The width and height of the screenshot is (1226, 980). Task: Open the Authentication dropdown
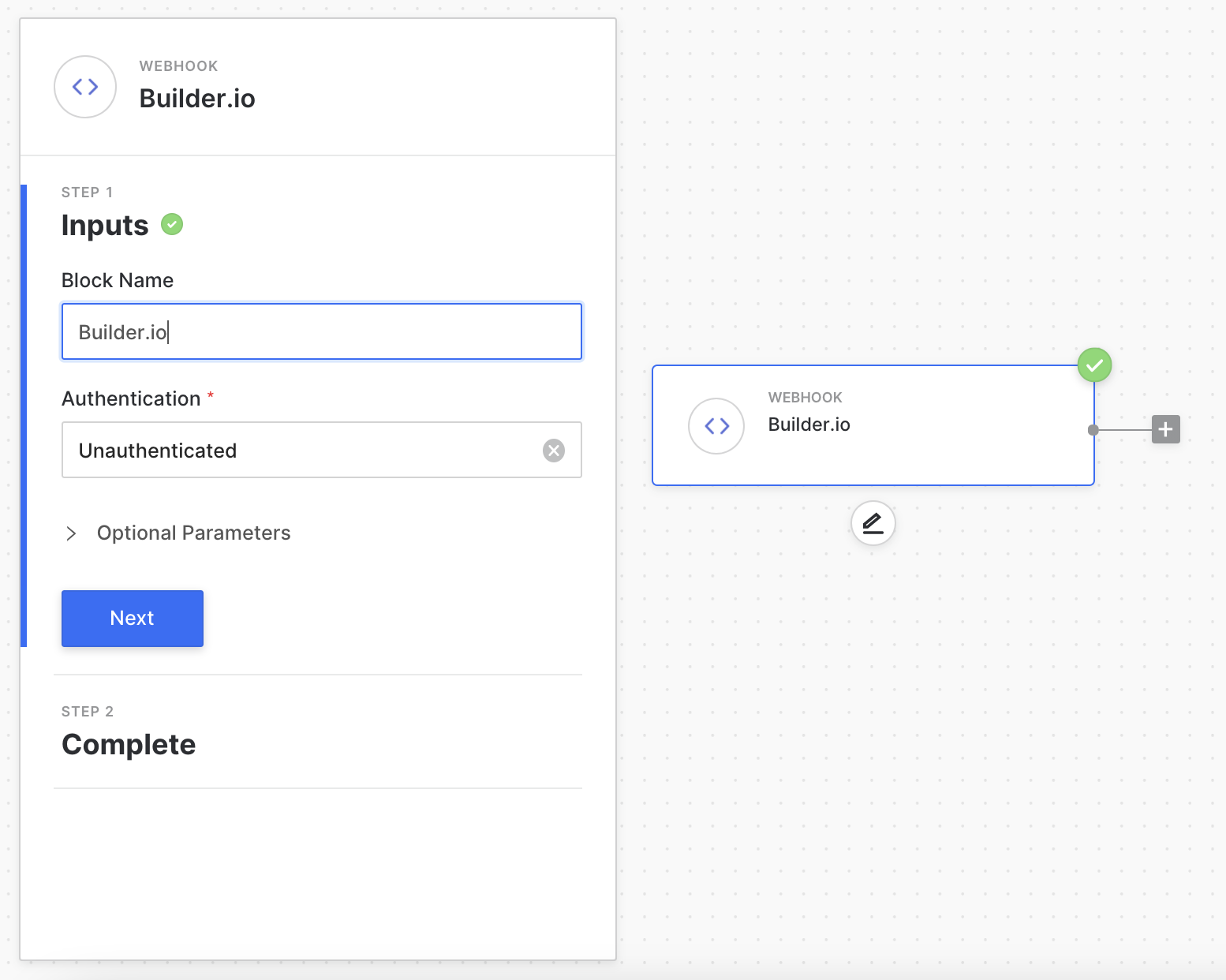pyautogui.click(x=300, y=451)
